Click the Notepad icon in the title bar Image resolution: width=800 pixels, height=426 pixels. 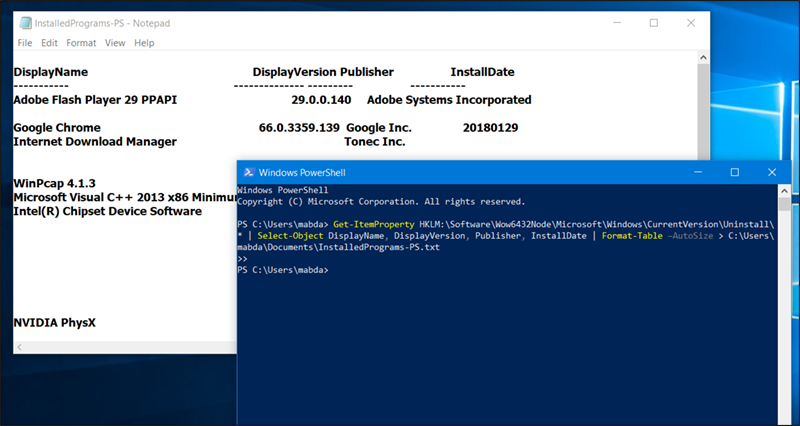(x=24, y=23)
